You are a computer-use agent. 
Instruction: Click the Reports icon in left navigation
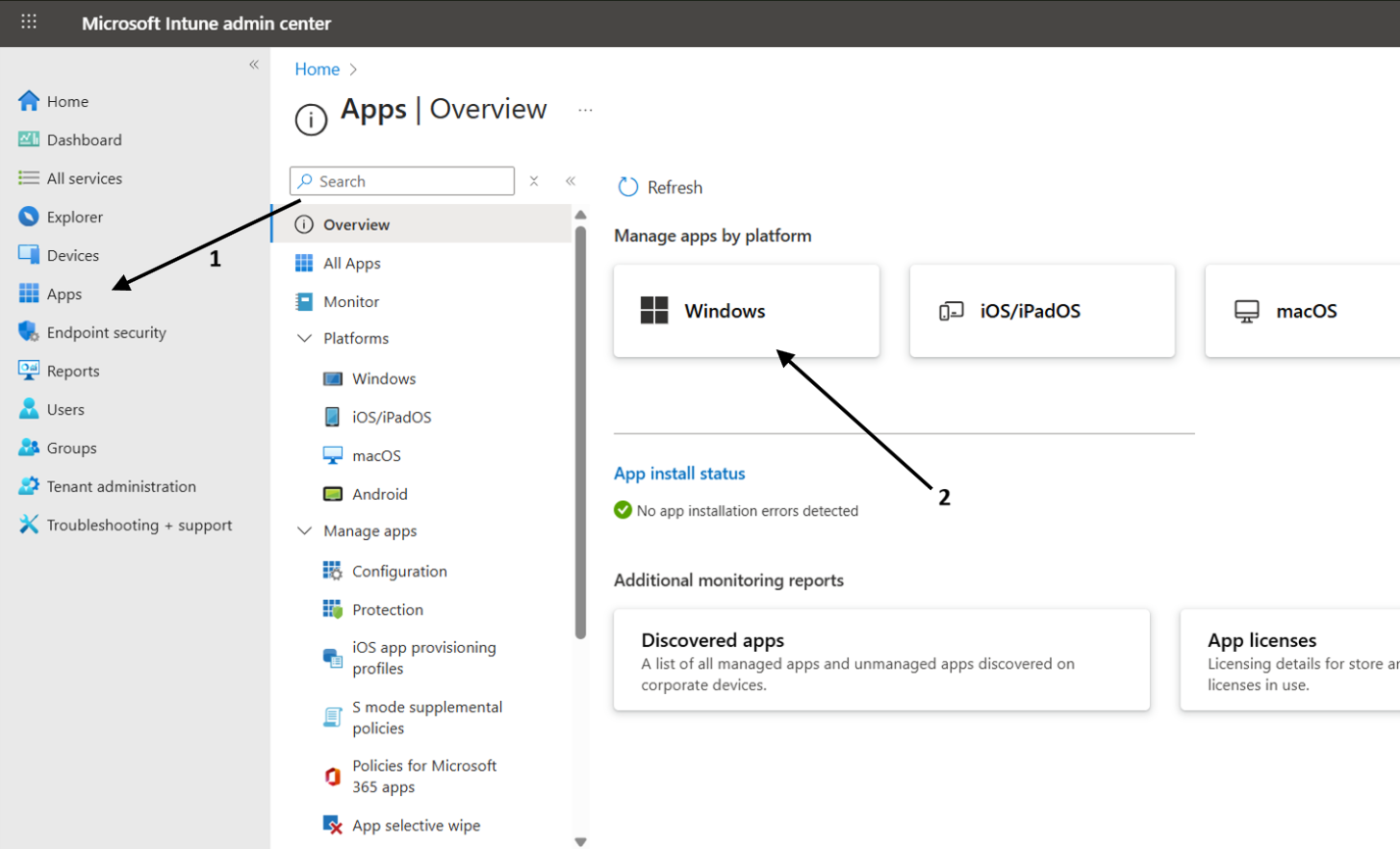coord(29,371)
